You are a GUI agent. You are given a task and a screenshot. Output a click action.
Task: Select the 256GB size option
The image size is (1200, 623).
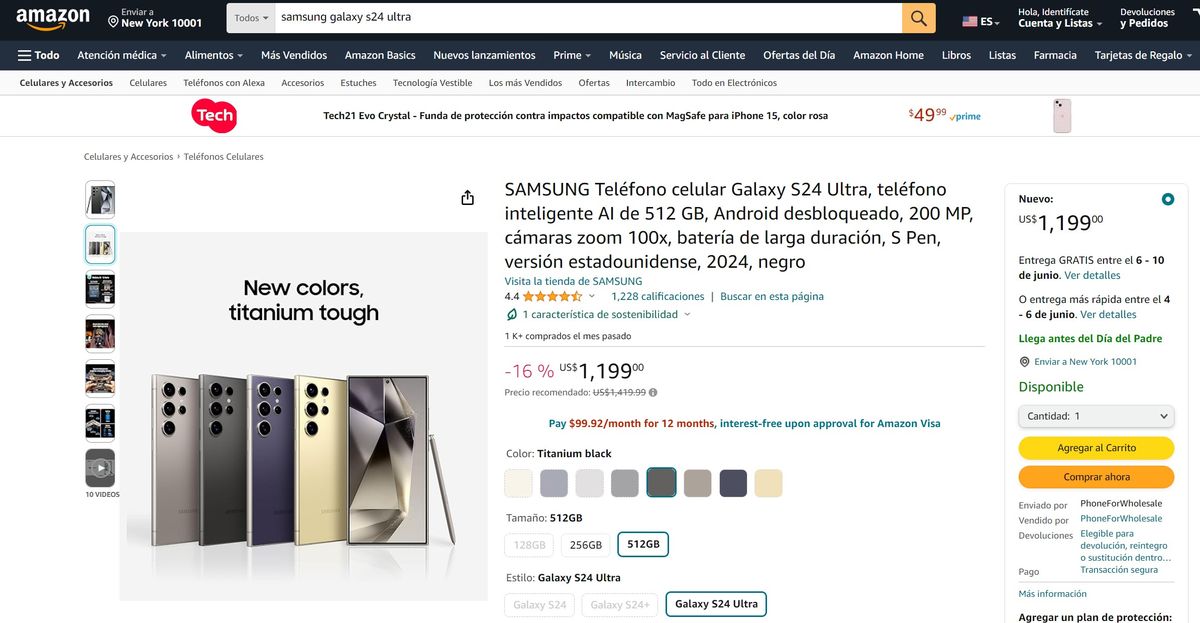(x=586, y=545)
